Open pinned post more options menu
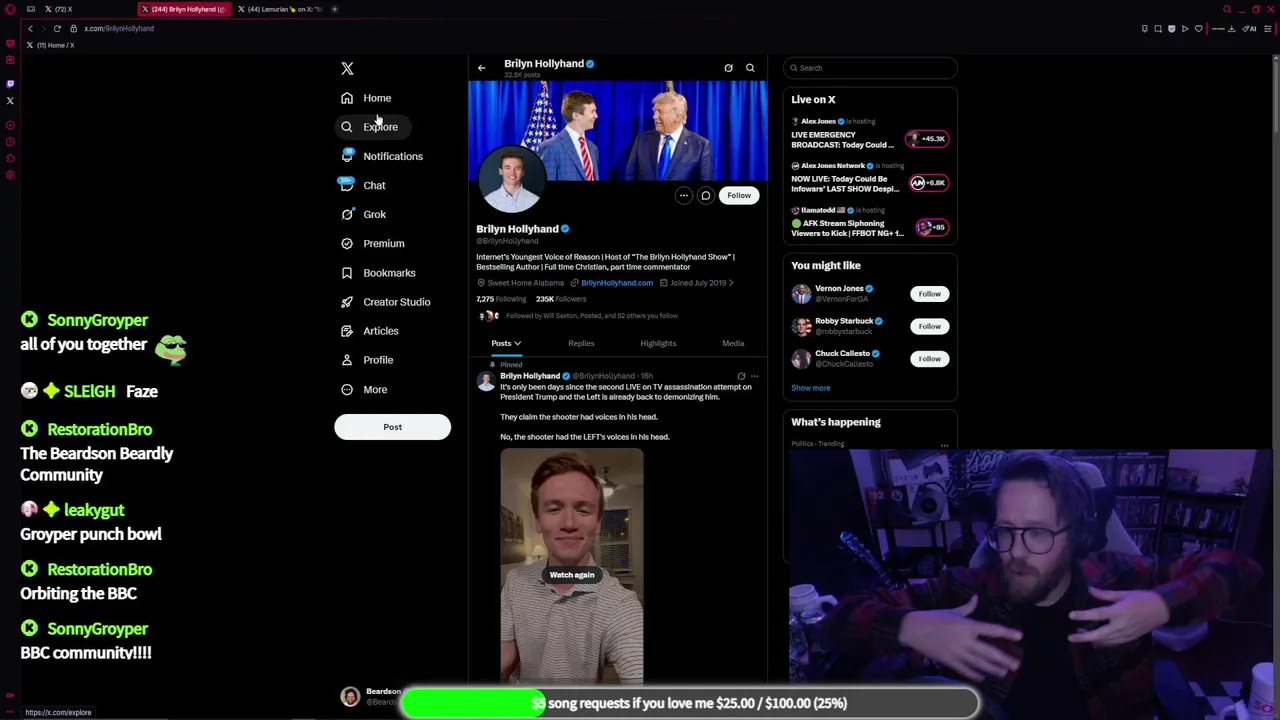This screenshot has width=1280, height=720. point(755,376)
